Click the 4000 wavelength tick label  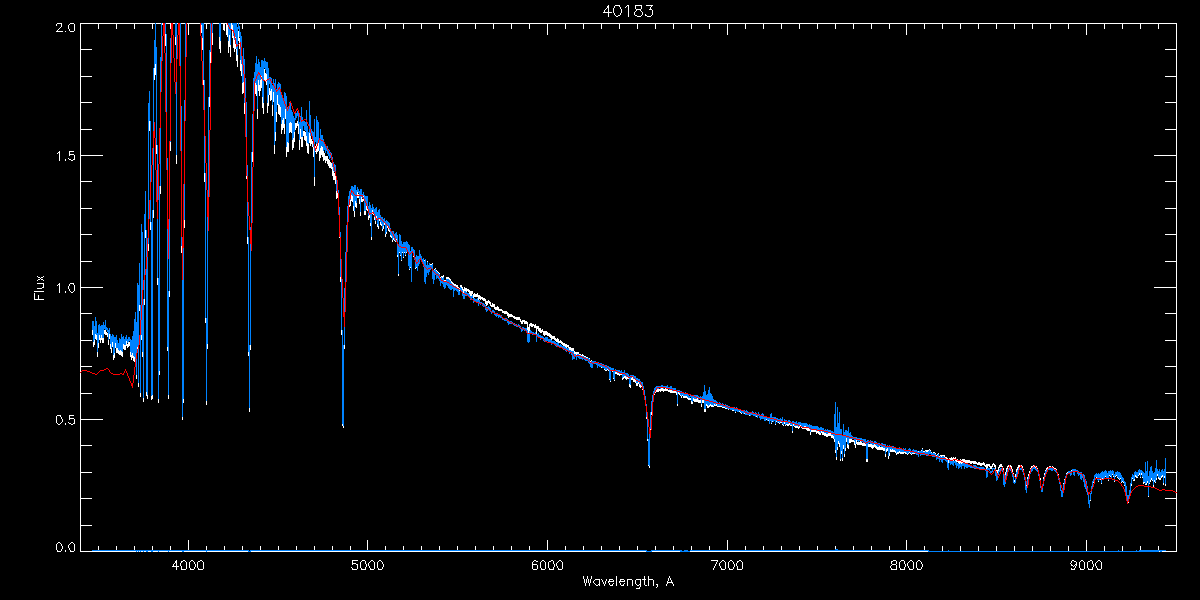coord(187,564)
